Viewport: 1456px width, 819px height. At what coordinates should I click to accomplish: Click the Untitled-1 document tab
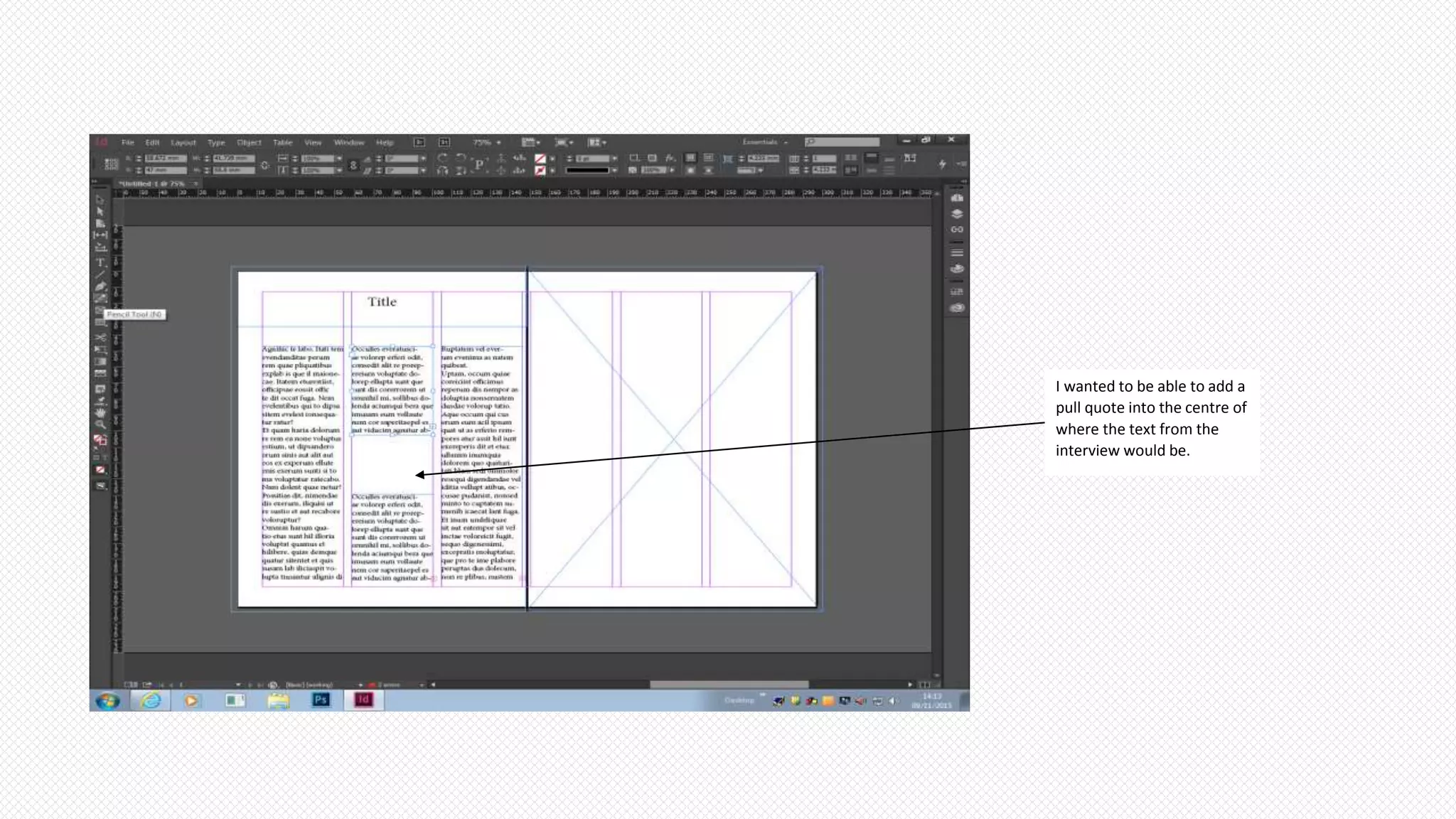point(152,183)
